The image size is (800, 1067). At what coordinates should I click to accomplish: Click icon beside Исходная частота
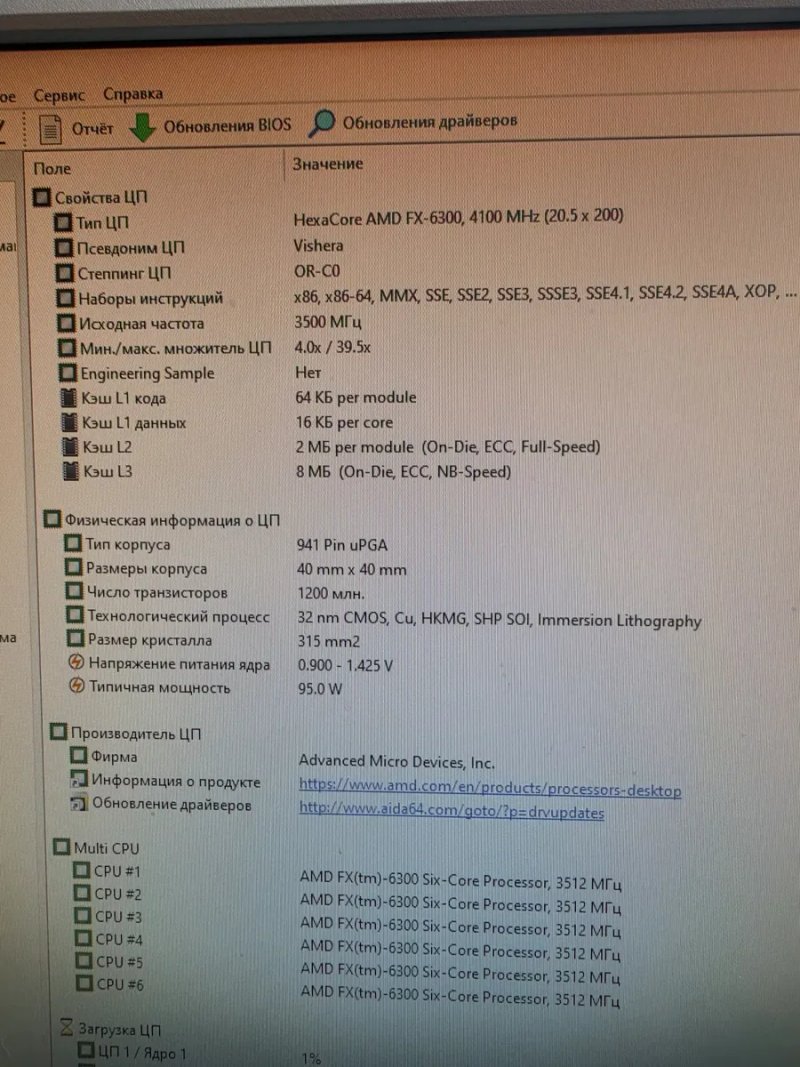point(65,323)
